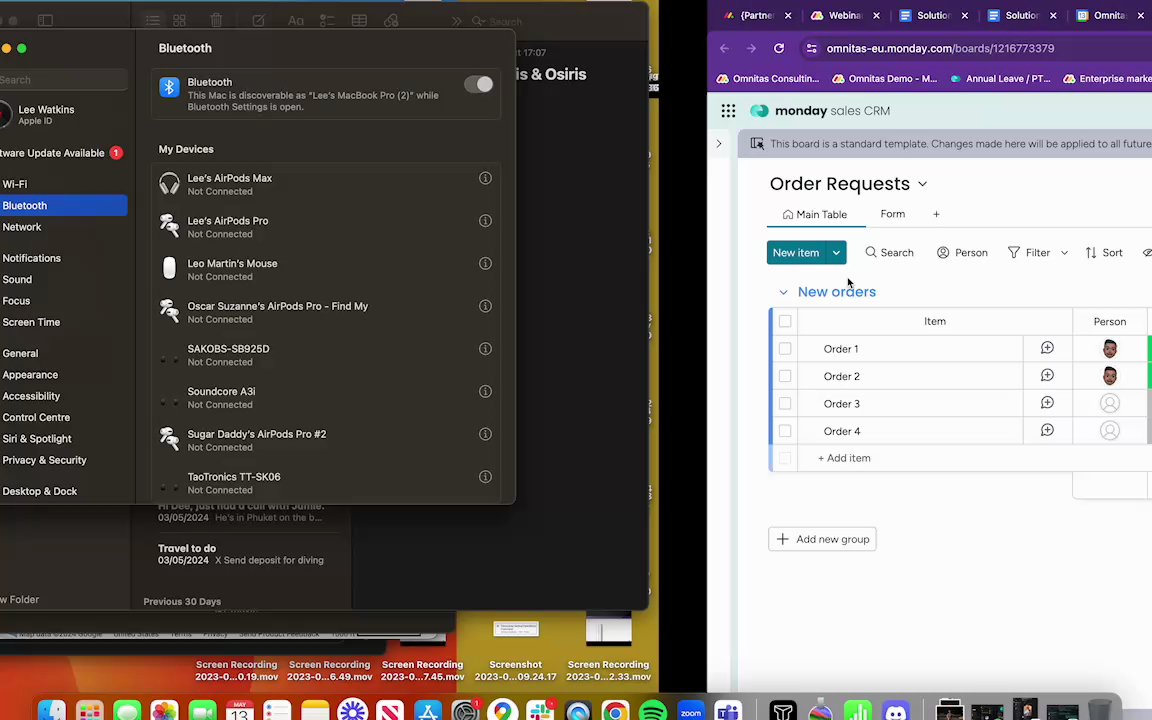This screenshot has height=720, width=1152.
Task: Click the Chrome address bar URL
Action: [940, 48]
